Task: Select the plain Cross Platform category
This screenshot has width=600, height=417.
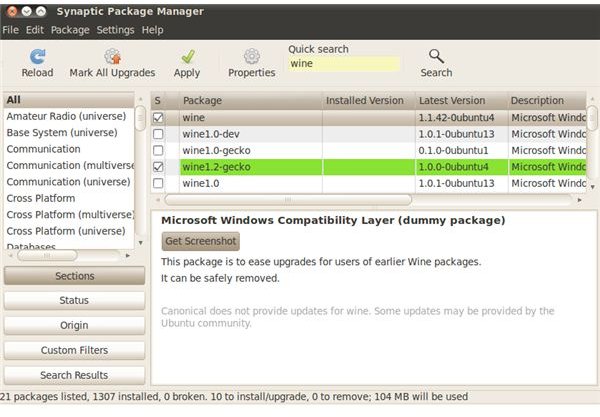Action: click(69, 198)
